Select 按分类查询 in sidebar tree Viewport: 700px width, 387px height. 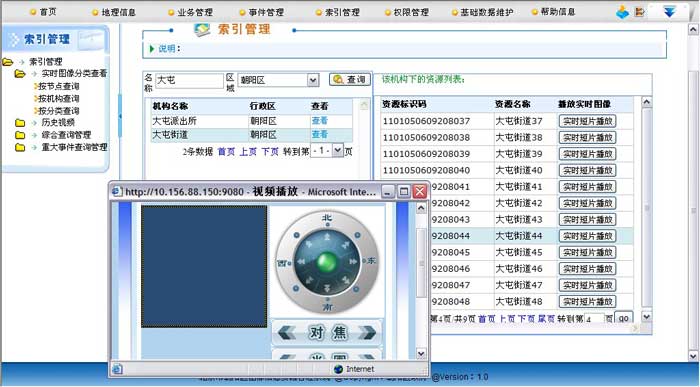click(x=58, y=111)
